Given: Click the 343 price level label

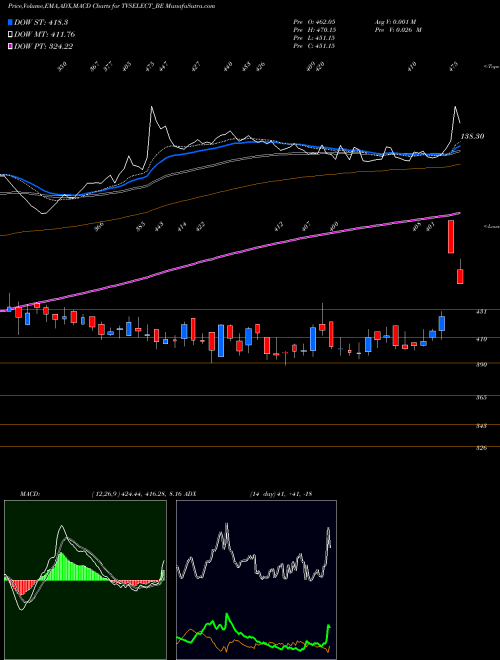Looking at the screenshot, I should tap(482, 426).
